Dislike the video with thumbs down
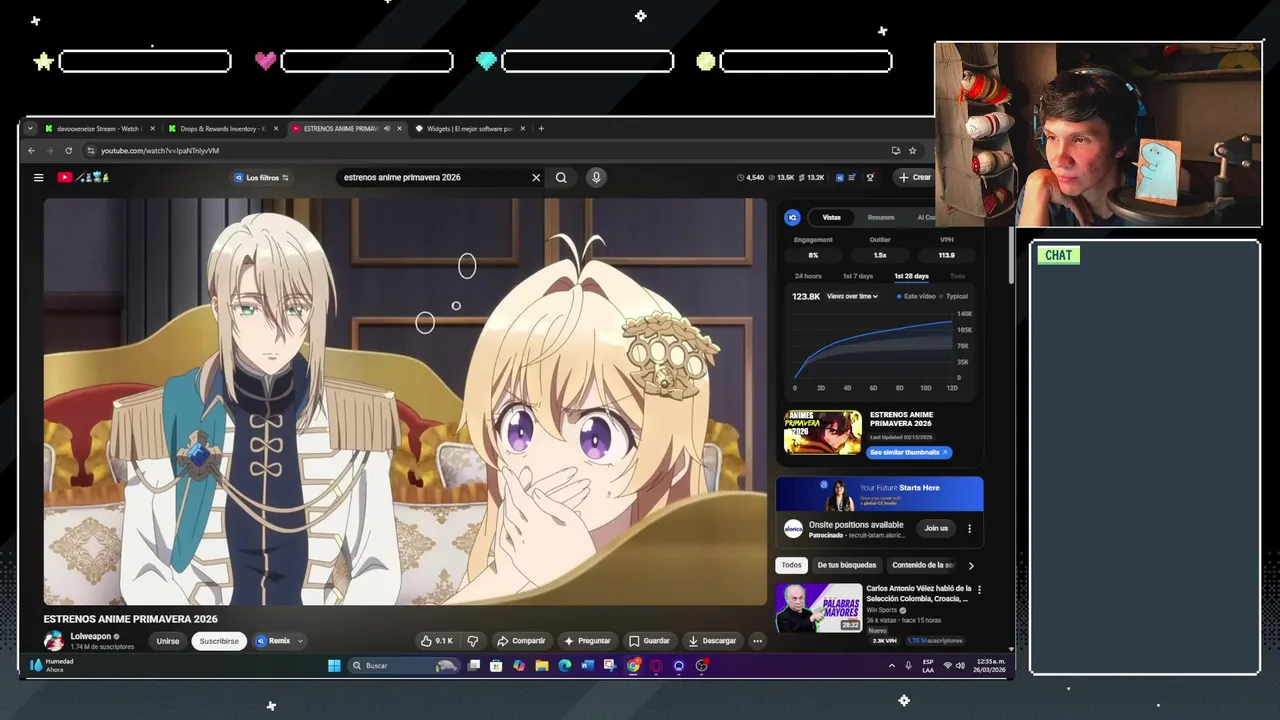This screenshot has width=1280, height=720. 473,641
